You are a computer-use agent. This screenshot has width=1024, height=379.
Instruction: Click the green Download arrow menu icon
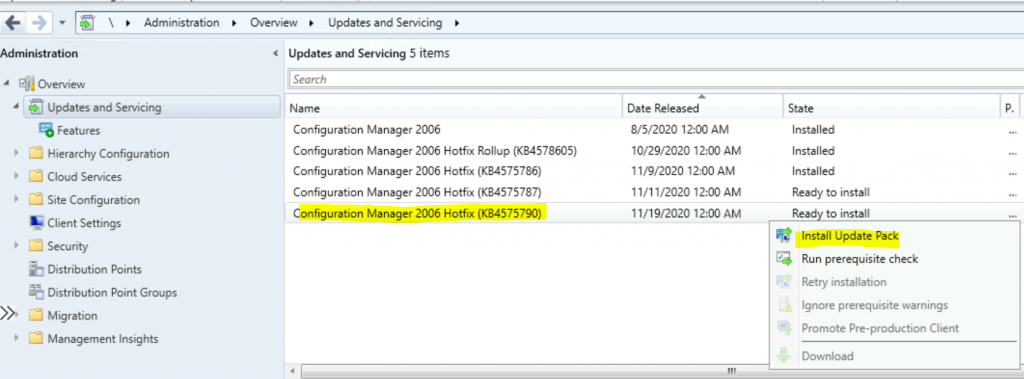coord(784,356)
